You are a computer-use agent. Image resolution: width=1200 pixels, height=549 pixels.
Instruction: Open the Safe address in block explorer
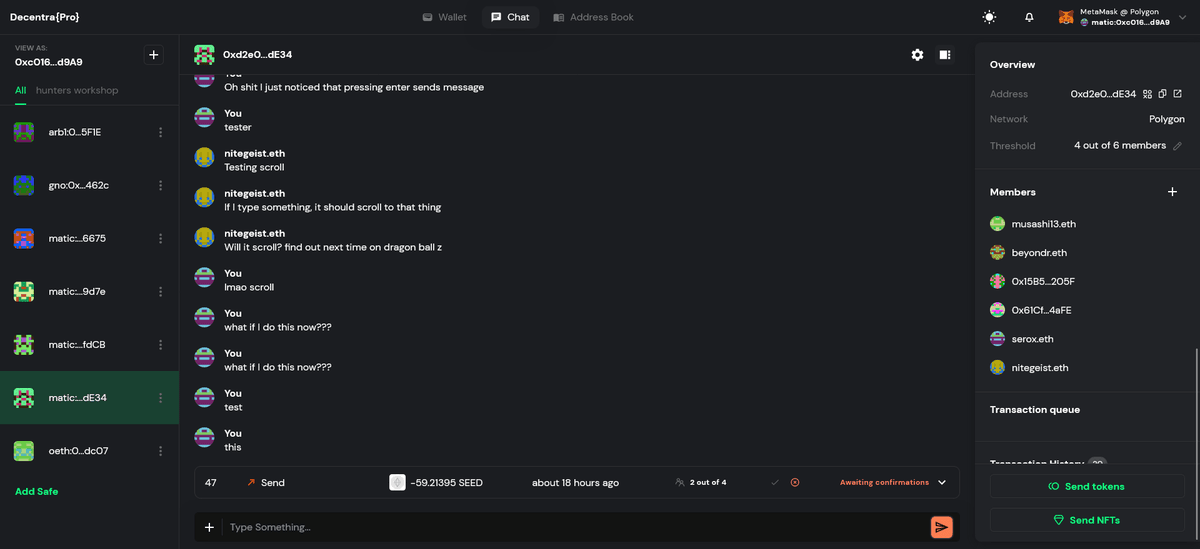(x=1178, y=94)
